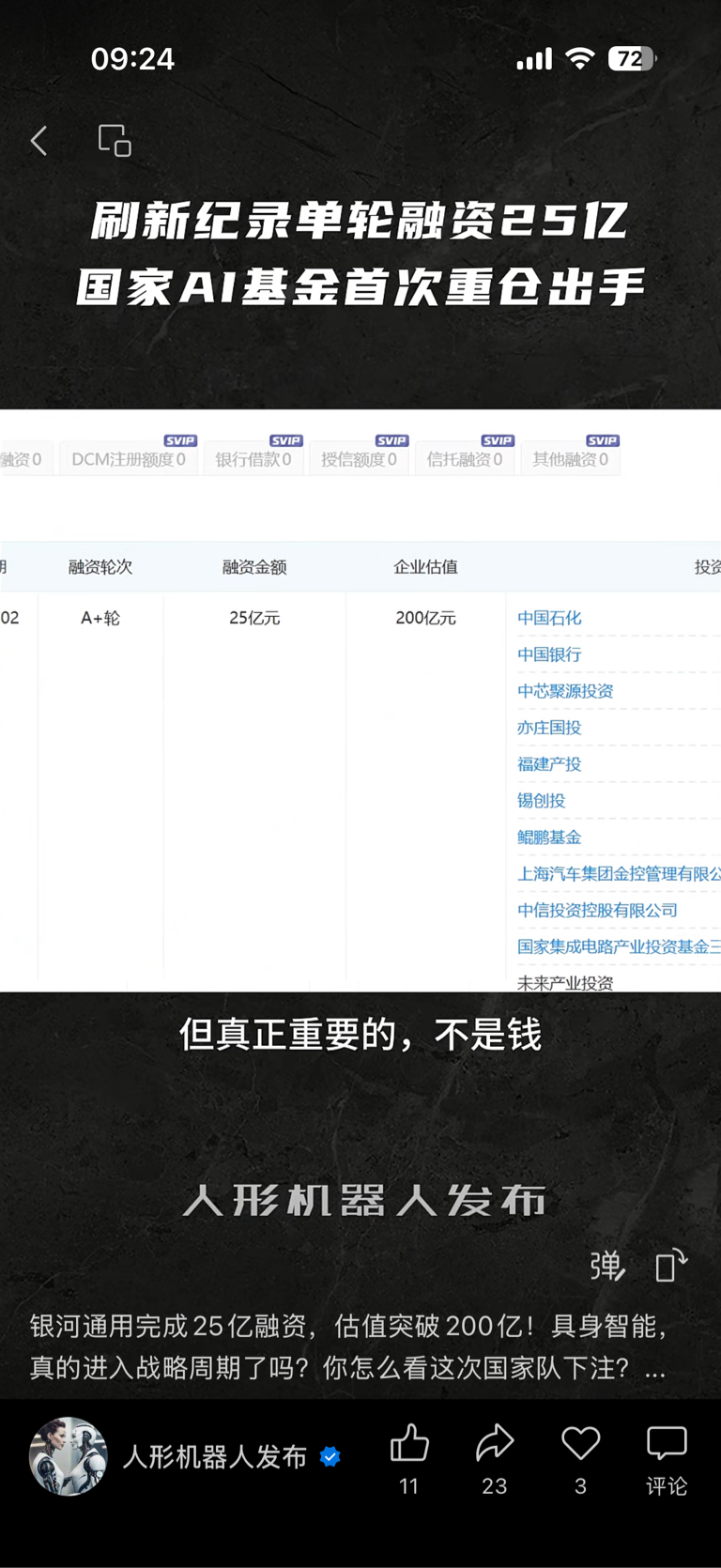This screenshot has height=1568, width=721.
Task: Click the A+轮 table cell
Action: coord(100,618)
